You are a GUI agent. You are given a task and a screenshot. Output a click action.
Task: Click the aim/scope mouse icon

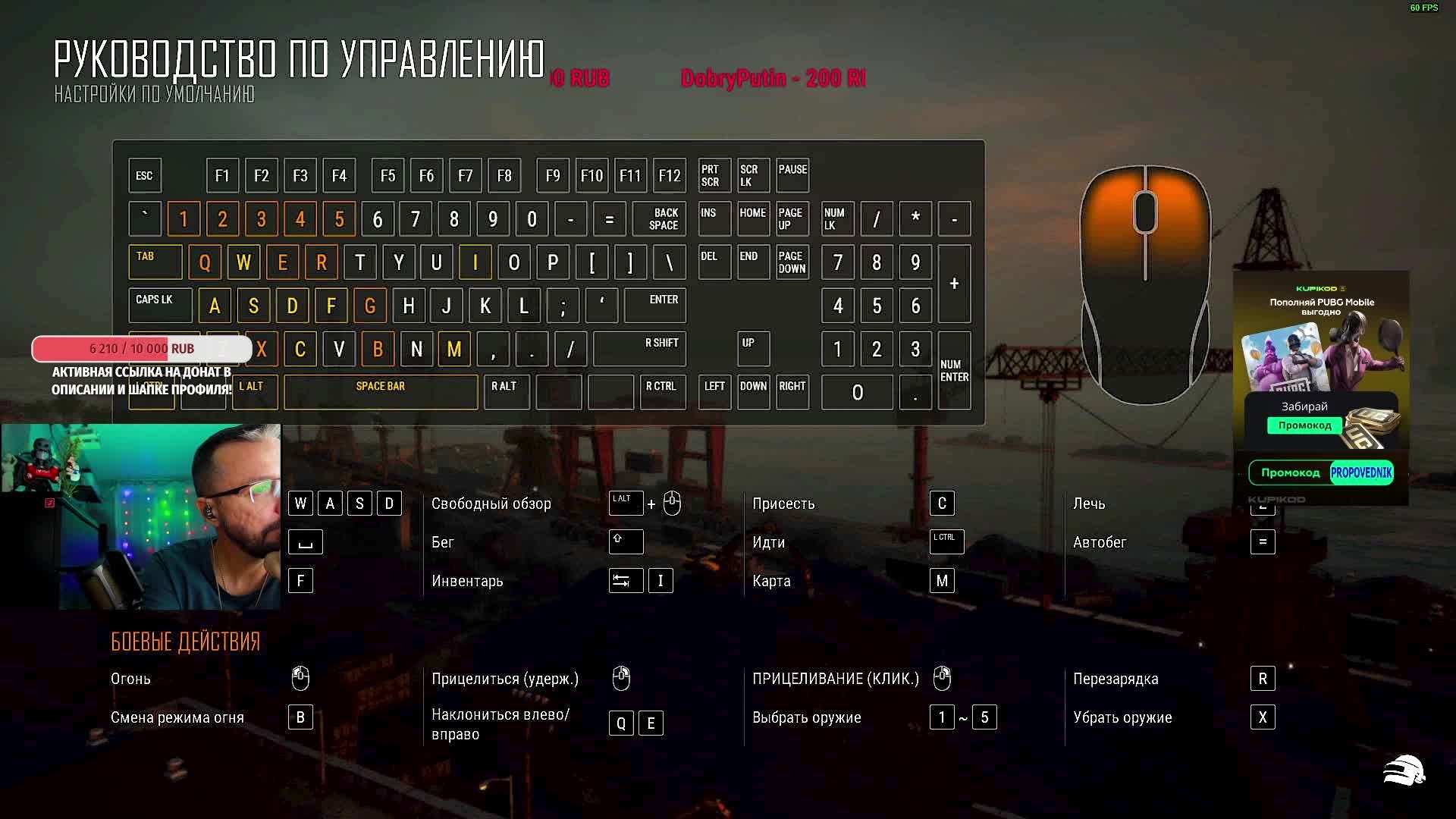pyautogui.click(x=621, y=678)
